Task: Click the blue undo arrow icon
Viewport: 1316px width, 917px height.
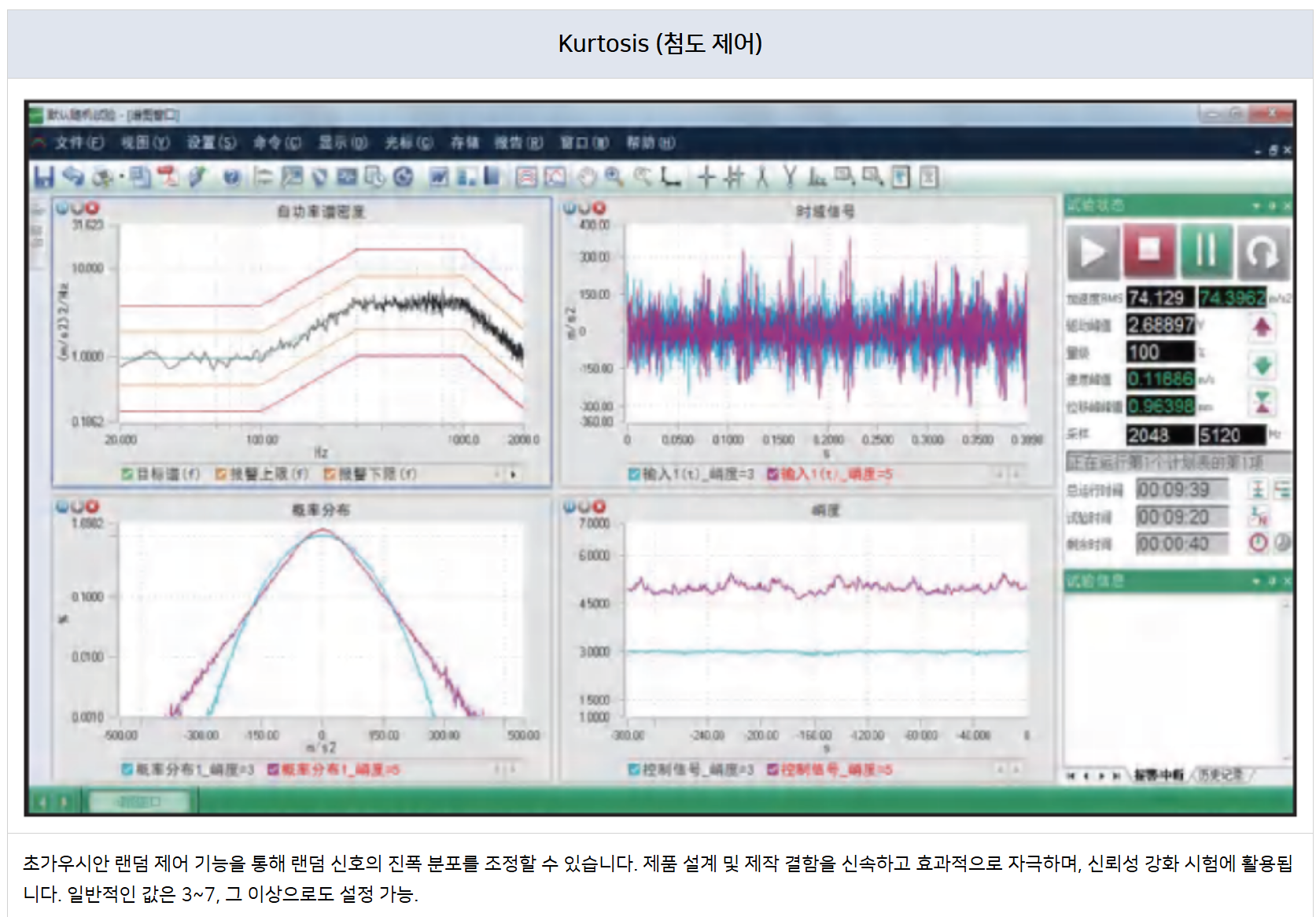Action: [73, 177]
